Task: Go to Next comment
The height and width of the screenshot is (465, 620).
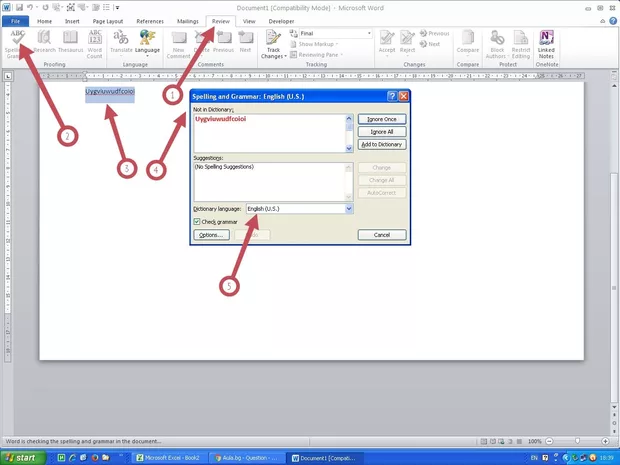Action: click(246, 42)
